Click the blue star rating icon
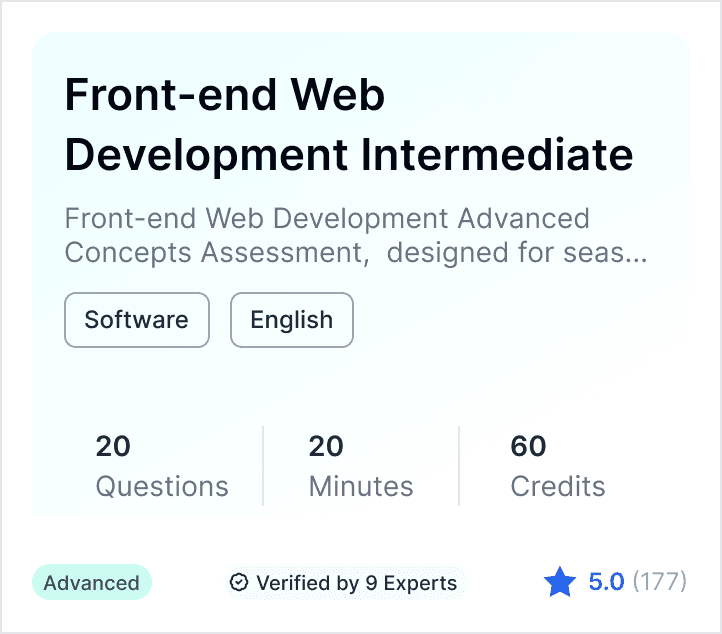Viewport: 722px width, 634px height. (559, 582)
